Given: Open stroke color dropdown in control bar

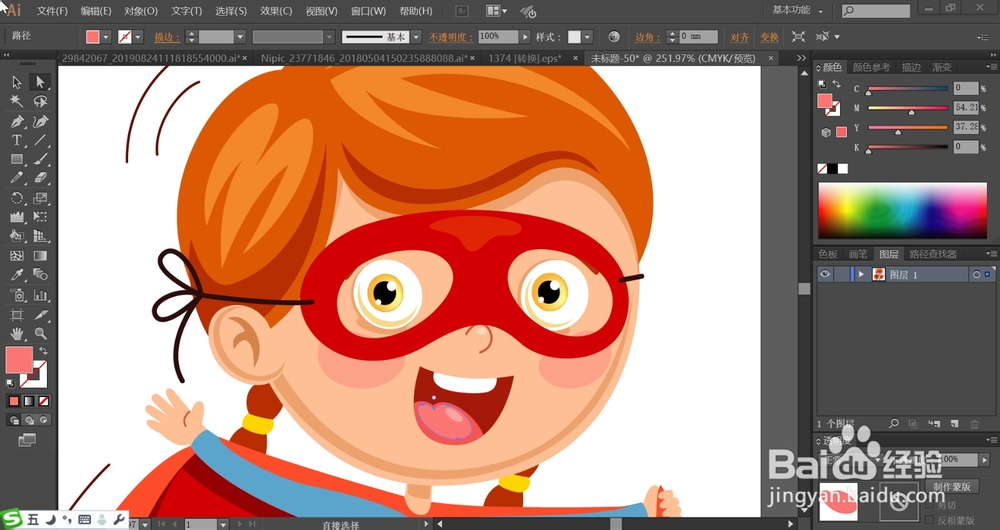Looking at the screenshot, I should (138, 37).
